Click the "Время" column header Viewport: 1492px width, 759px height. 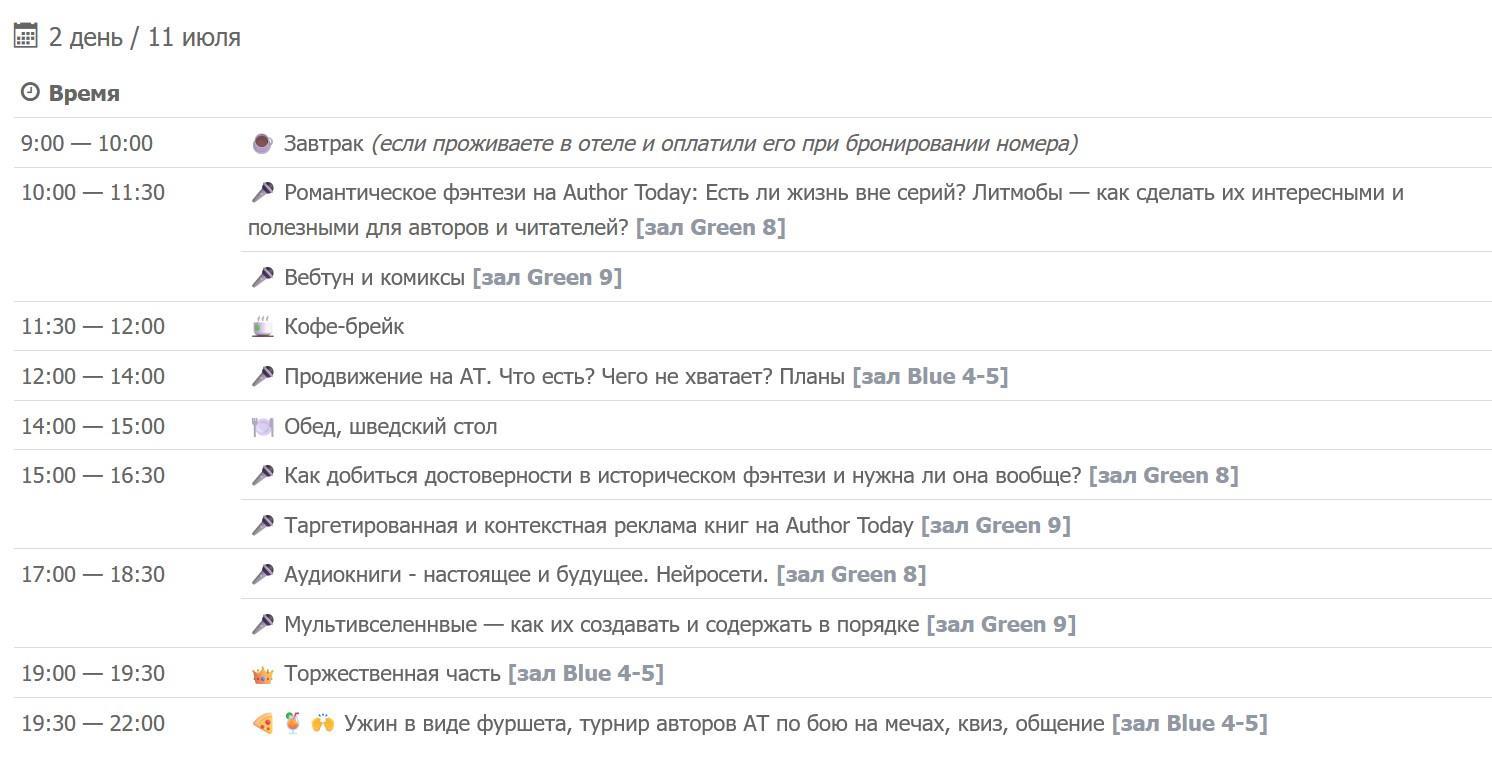pos(84,93)
